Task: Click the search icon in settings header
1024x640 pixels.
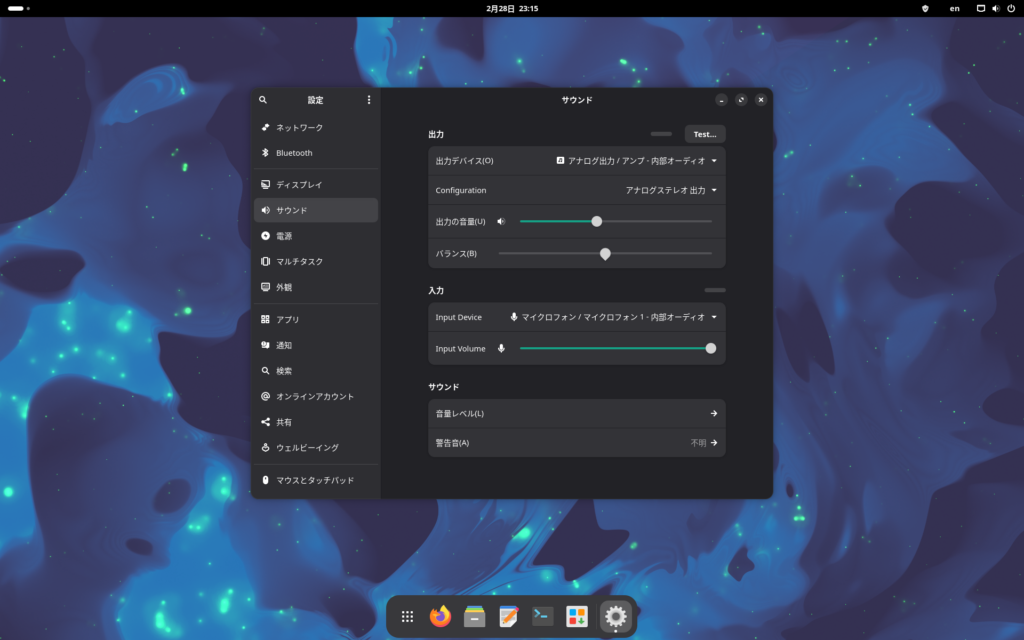Action: (x=263, y=100)
